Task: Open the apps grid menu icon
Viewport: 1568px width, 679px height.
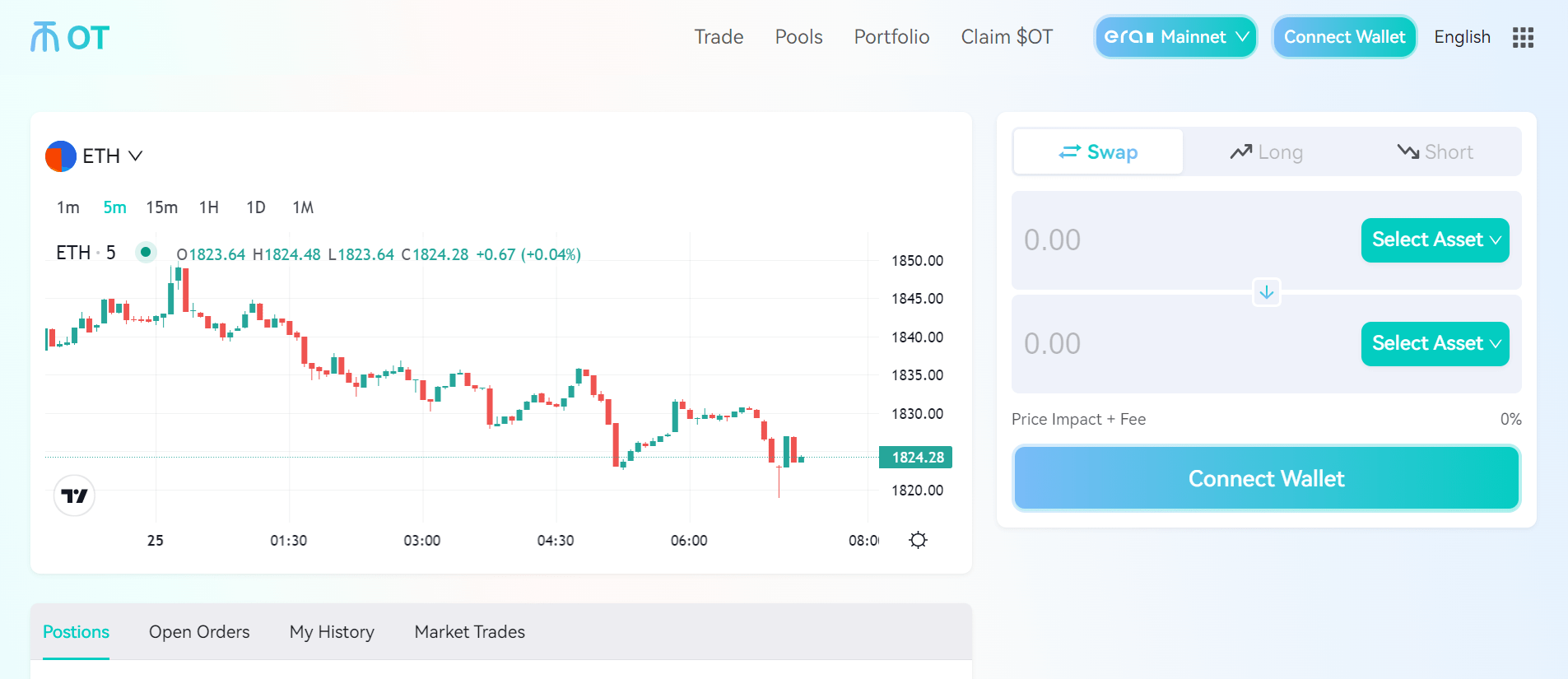Action: point(1523,37)
